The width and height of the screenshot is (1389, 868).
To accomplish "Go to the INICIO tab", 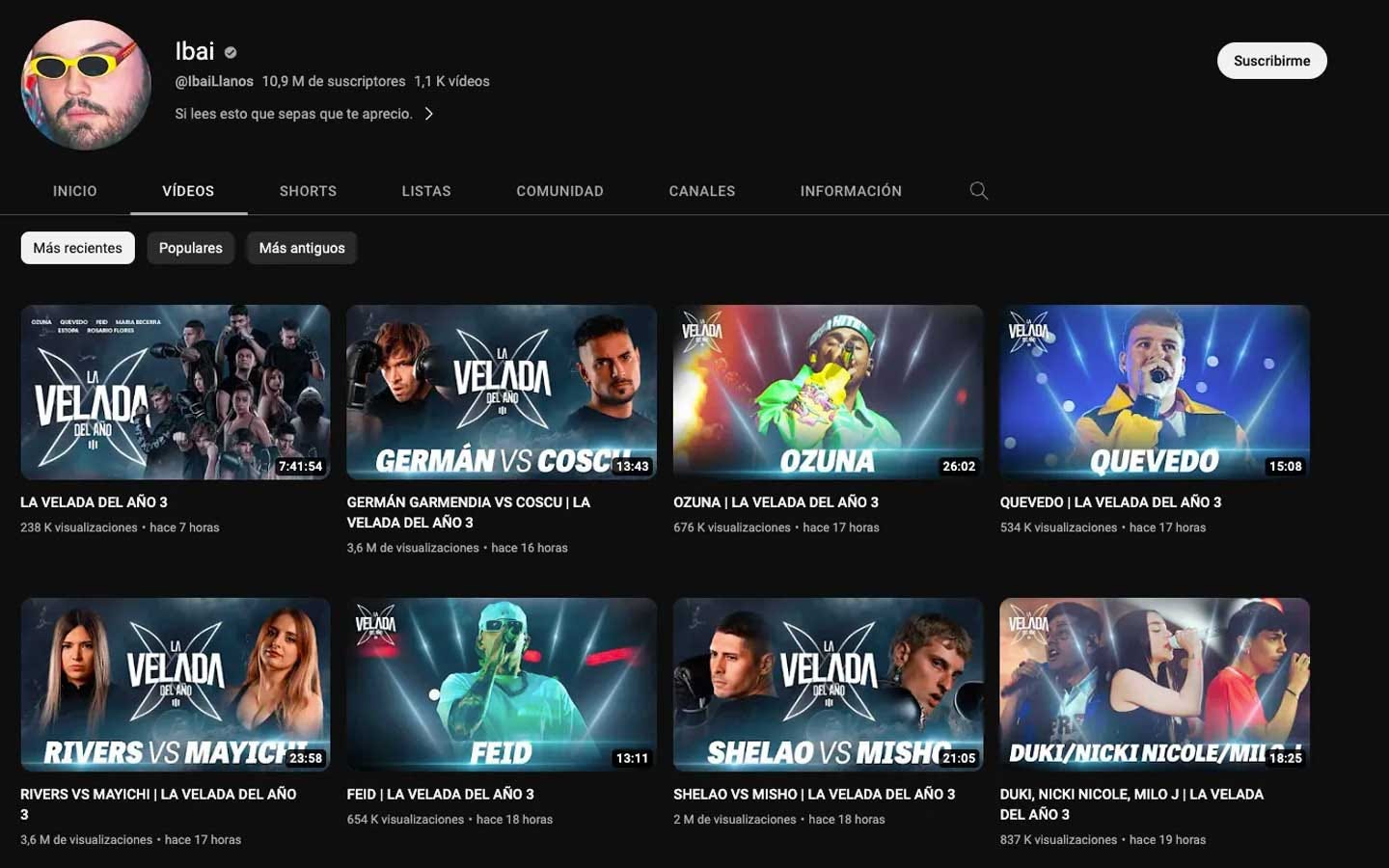I will click(x=75, y=191).
